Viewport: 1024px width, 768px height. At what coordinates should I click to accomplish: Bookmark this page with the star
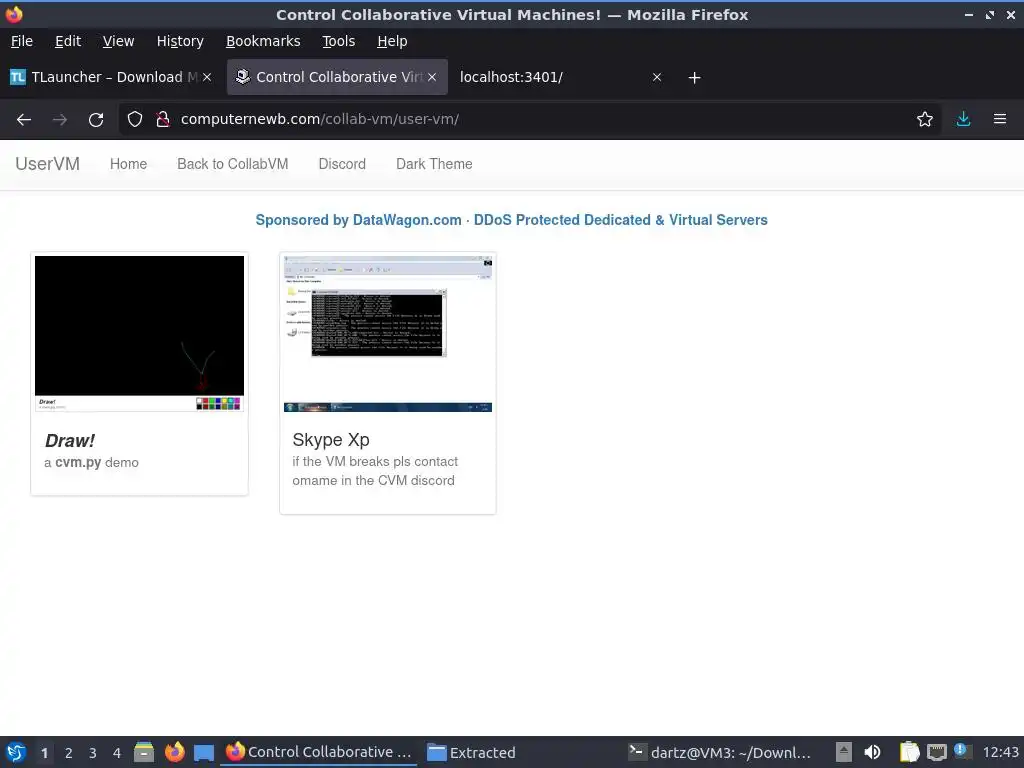coord(925,119)
